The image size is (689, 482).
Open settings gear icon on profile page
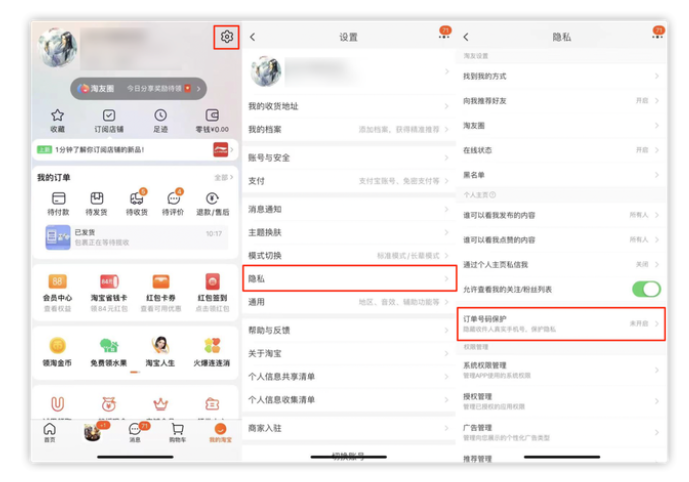pos(227,37)
